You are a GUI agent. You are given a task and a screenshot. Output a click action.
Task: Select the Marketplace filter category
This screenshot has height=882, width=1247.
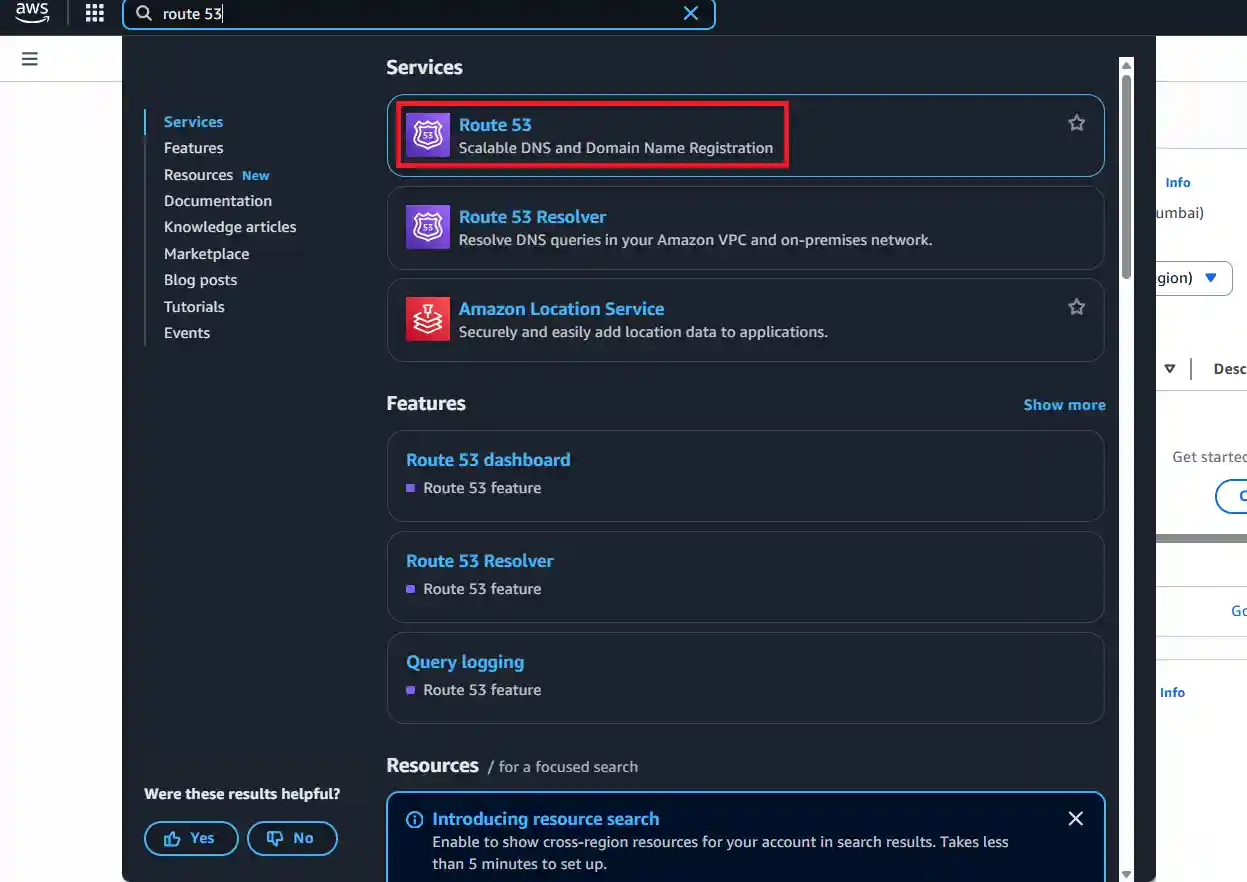pos(206,254)
